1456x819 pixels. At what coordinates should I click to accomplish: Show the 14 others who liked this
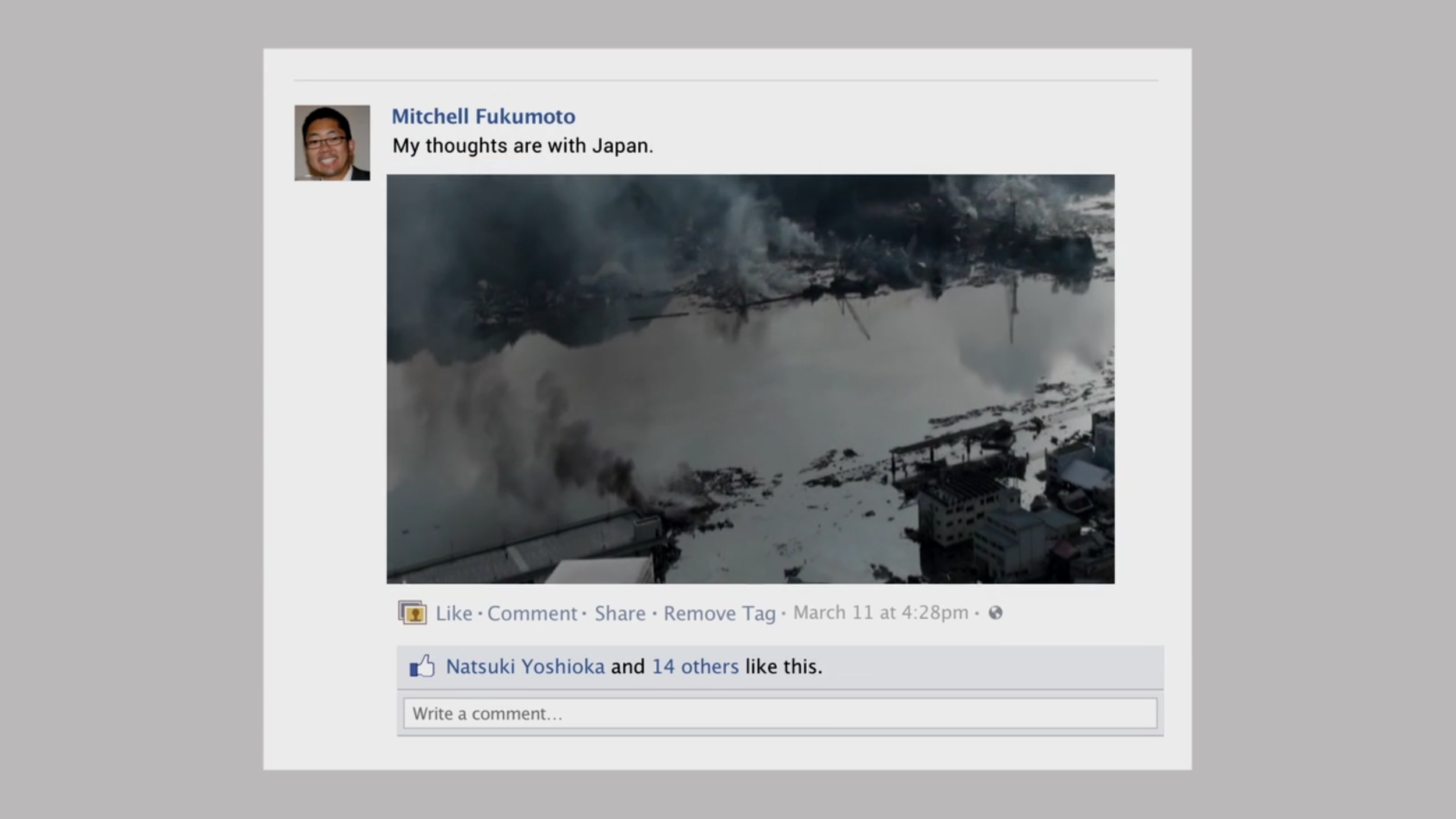pyautogui.click(x=695, y=666)
